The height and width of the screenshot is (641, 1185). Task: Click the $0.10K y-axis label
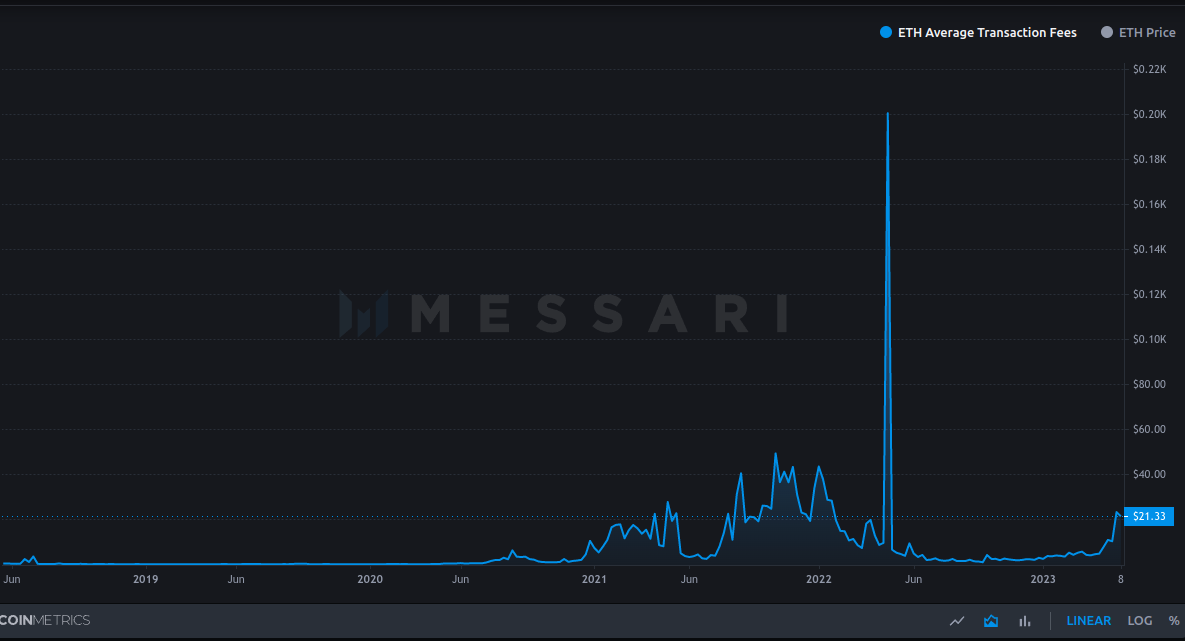1149,339
